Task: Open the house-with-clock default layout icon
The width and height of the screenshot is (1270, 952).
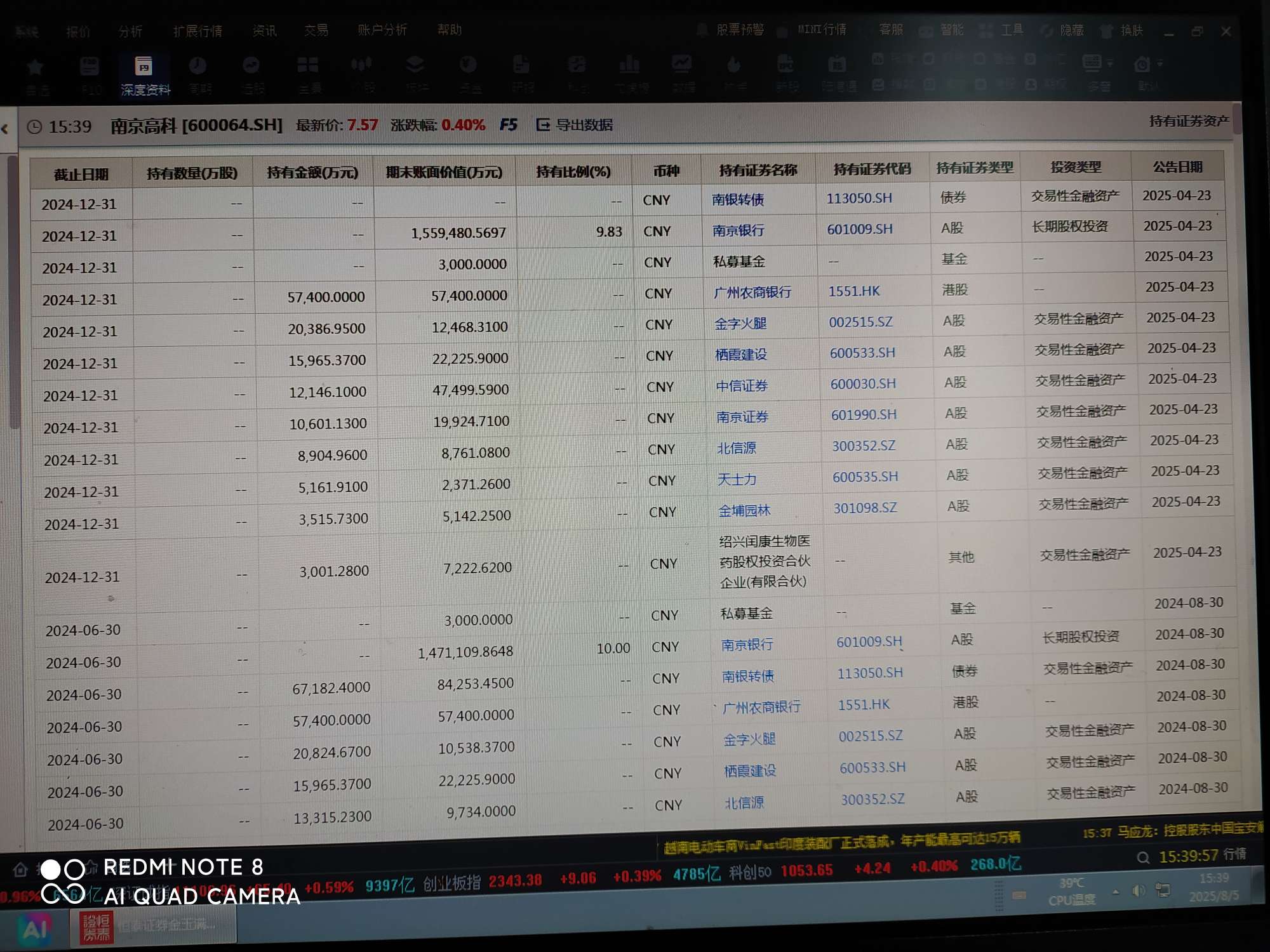Action: 1142,64
